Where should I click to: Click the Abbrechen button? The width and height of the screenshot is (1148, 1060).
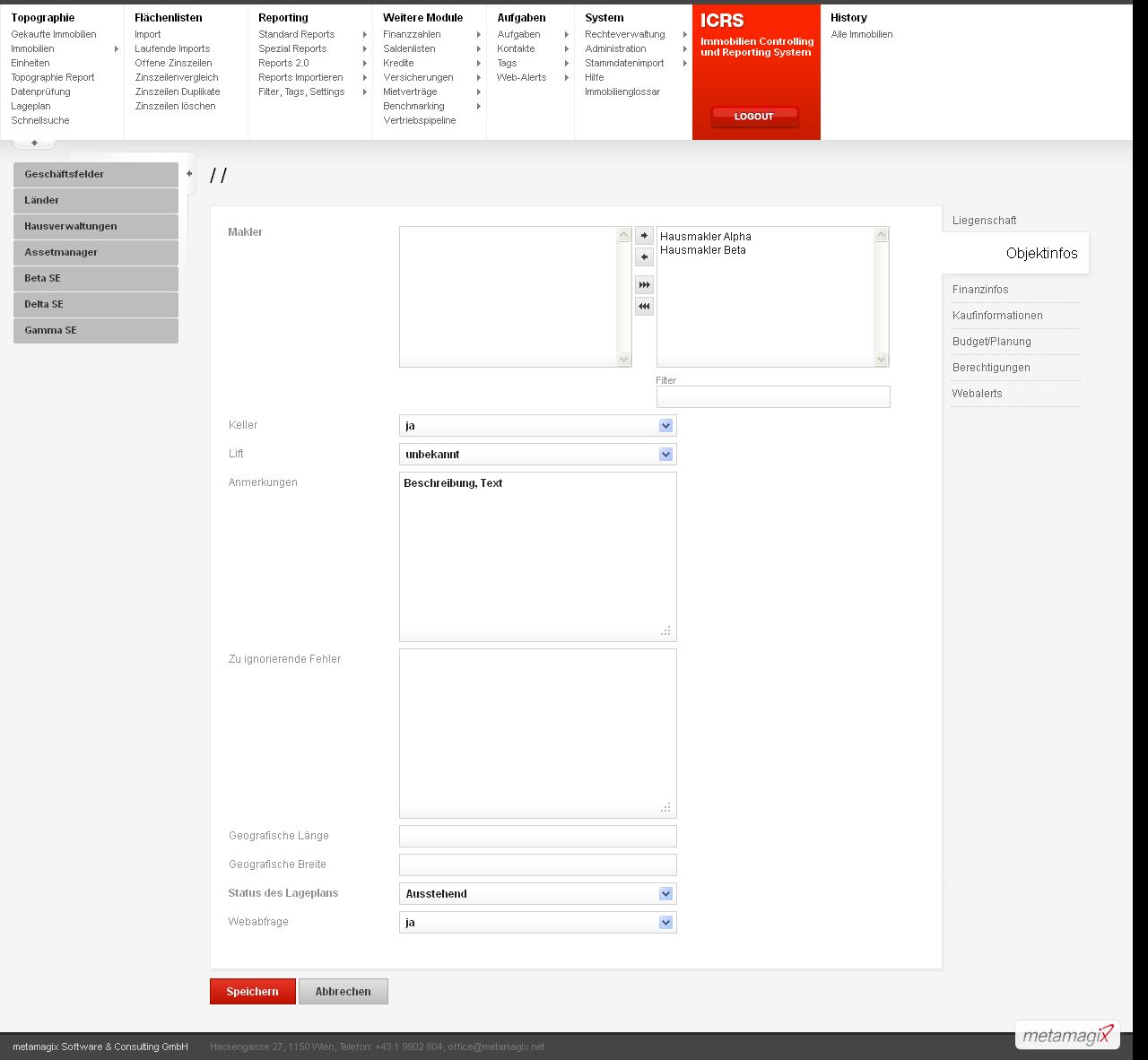pyautogui.click(x=344, y=992)
